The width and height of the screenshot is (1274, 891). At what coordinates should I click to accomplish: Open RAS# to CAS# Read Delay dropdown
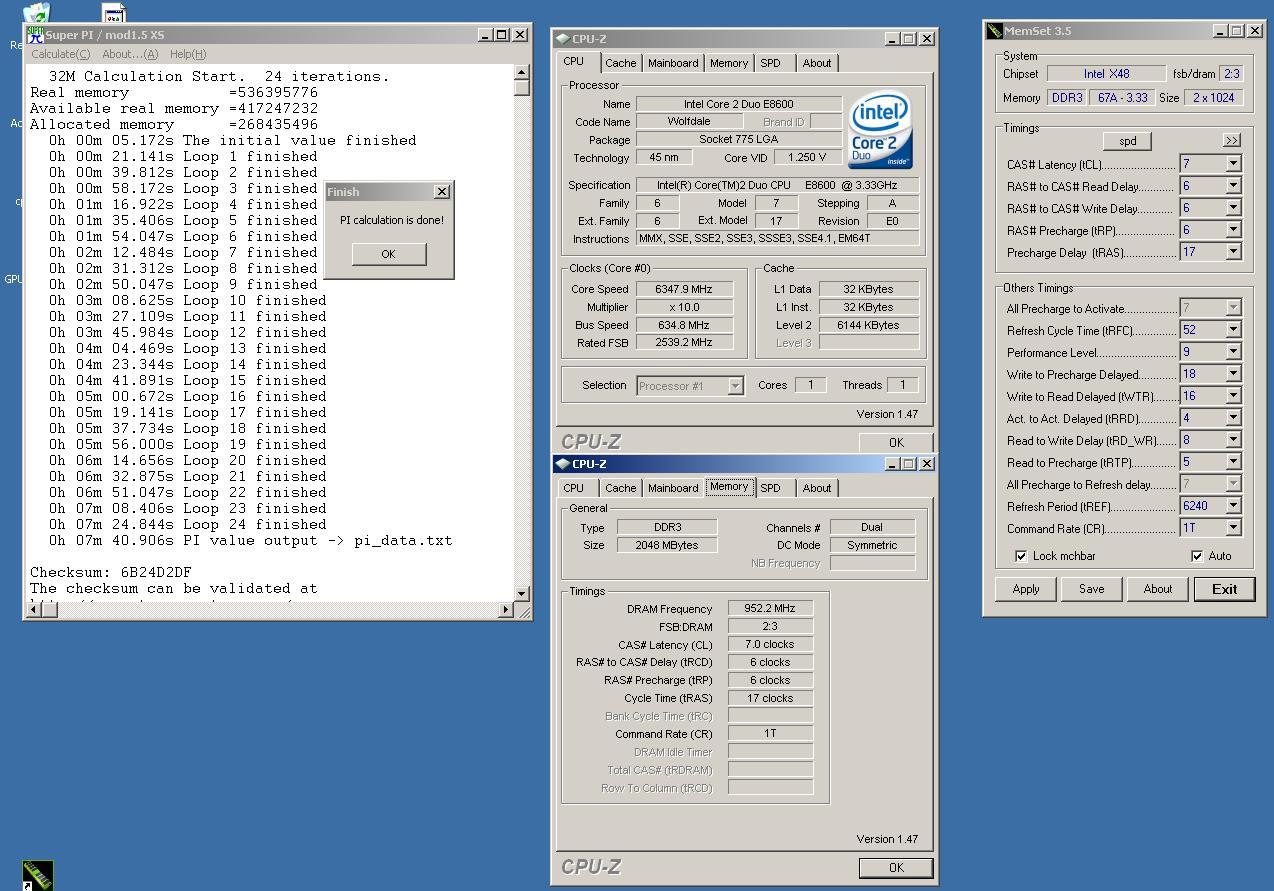click(x=1233, y=186)
